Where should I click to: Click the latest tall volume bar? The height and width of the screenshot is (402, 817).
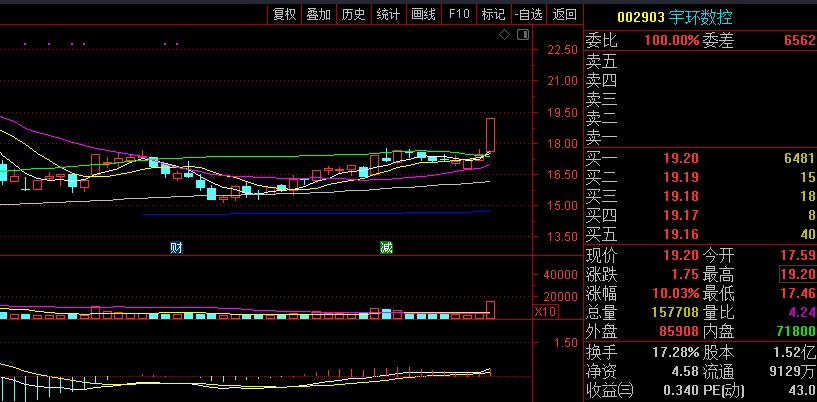[490, 310]
